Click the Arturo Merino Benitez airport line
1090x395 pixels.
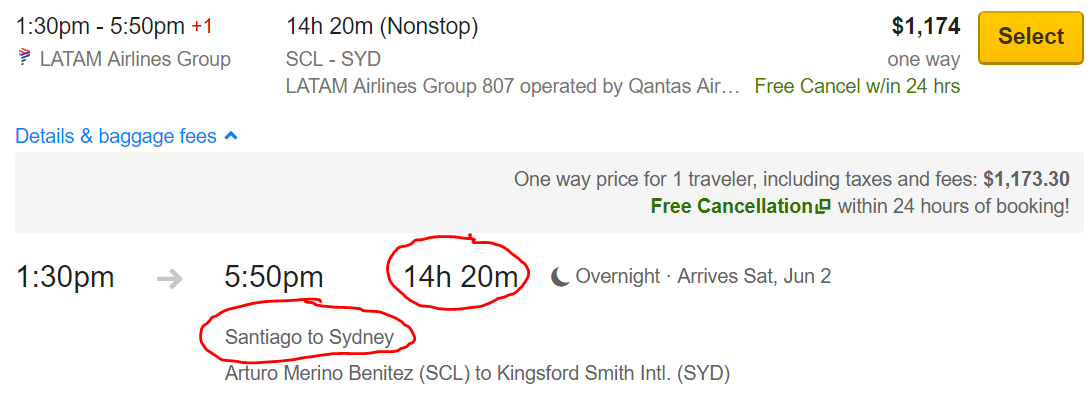coord(478,373)
